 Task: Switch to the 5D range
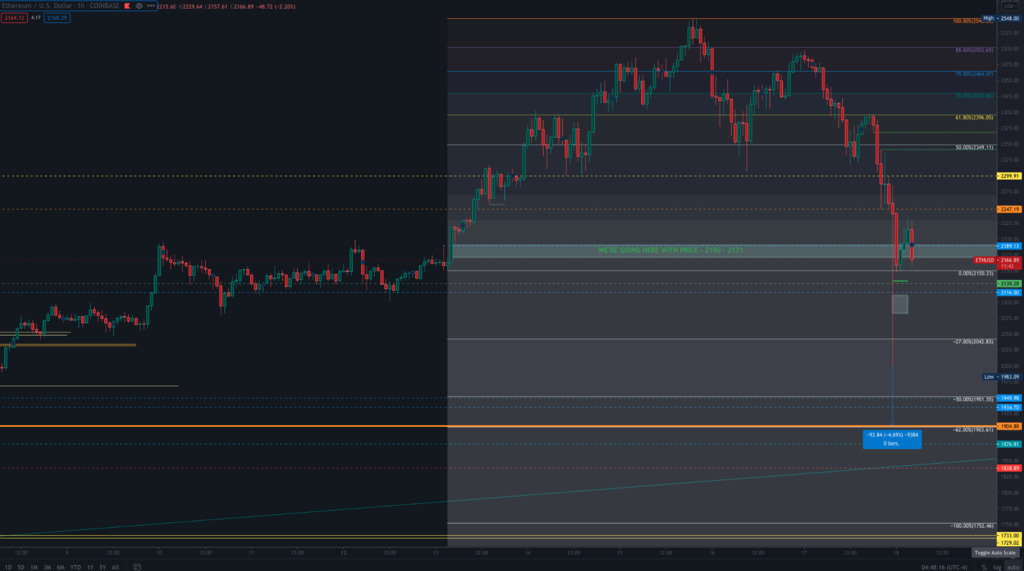point(21,566)
